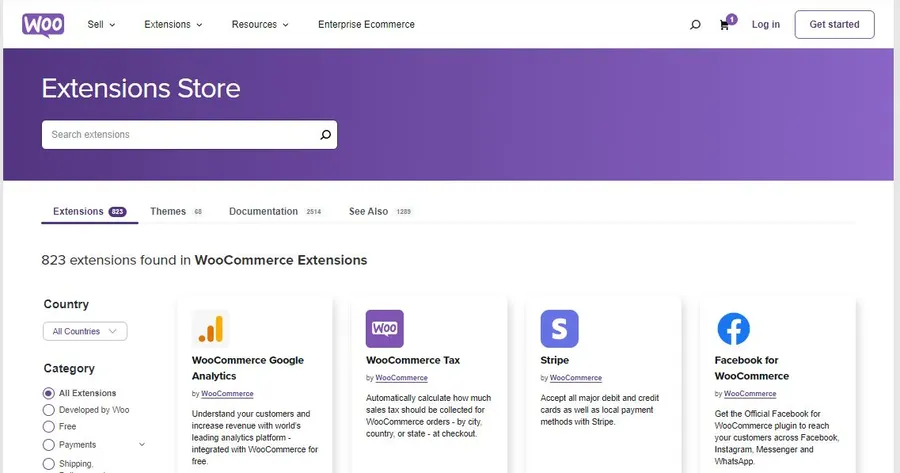Click the Stripe S logo icon
This screenshot has width=900, height=473.
pyautogui.click(x=559, y=329)
